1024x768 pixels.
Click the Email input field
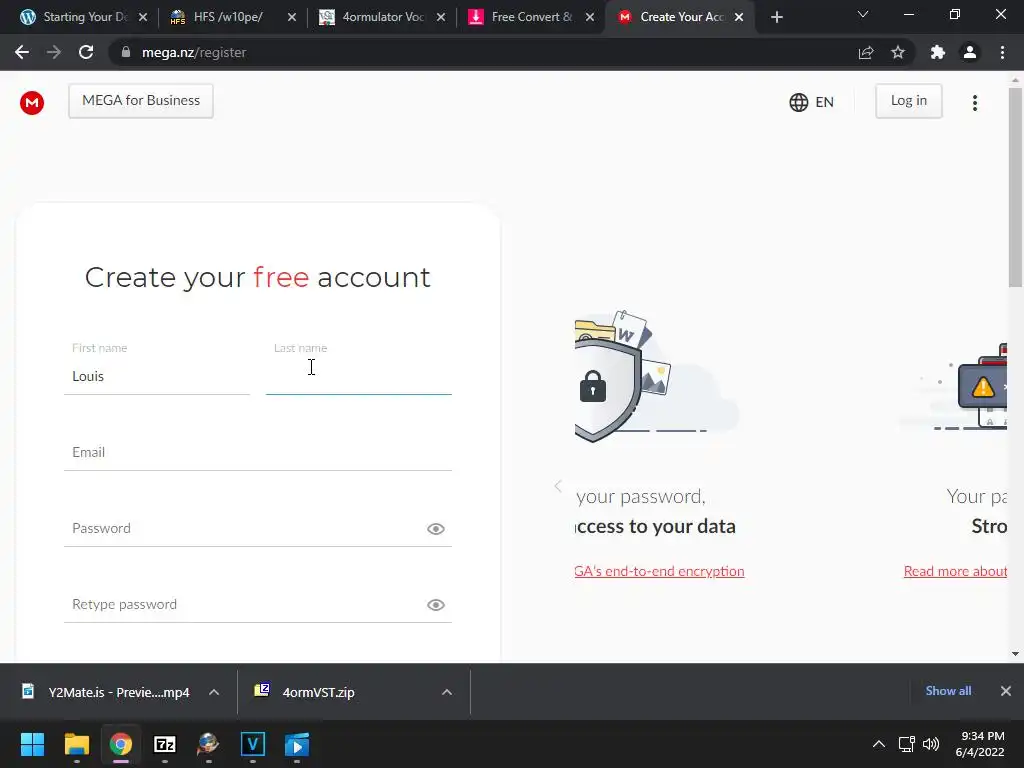(258, 452)
